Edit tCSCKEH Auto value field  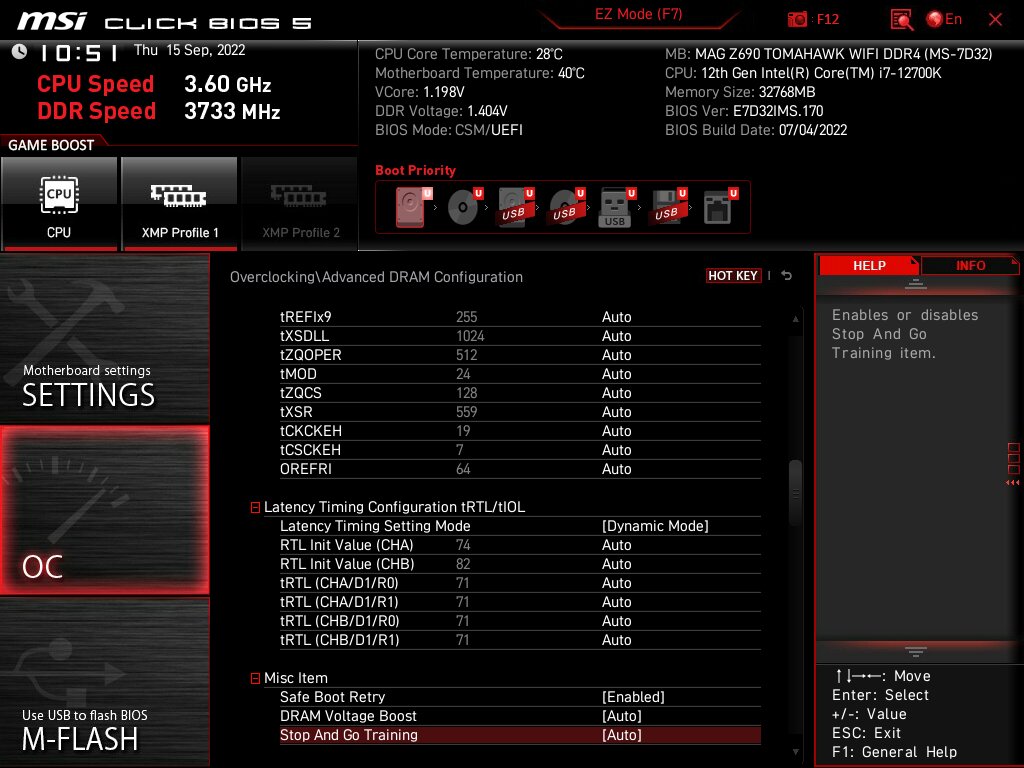(x=616, y=449)
